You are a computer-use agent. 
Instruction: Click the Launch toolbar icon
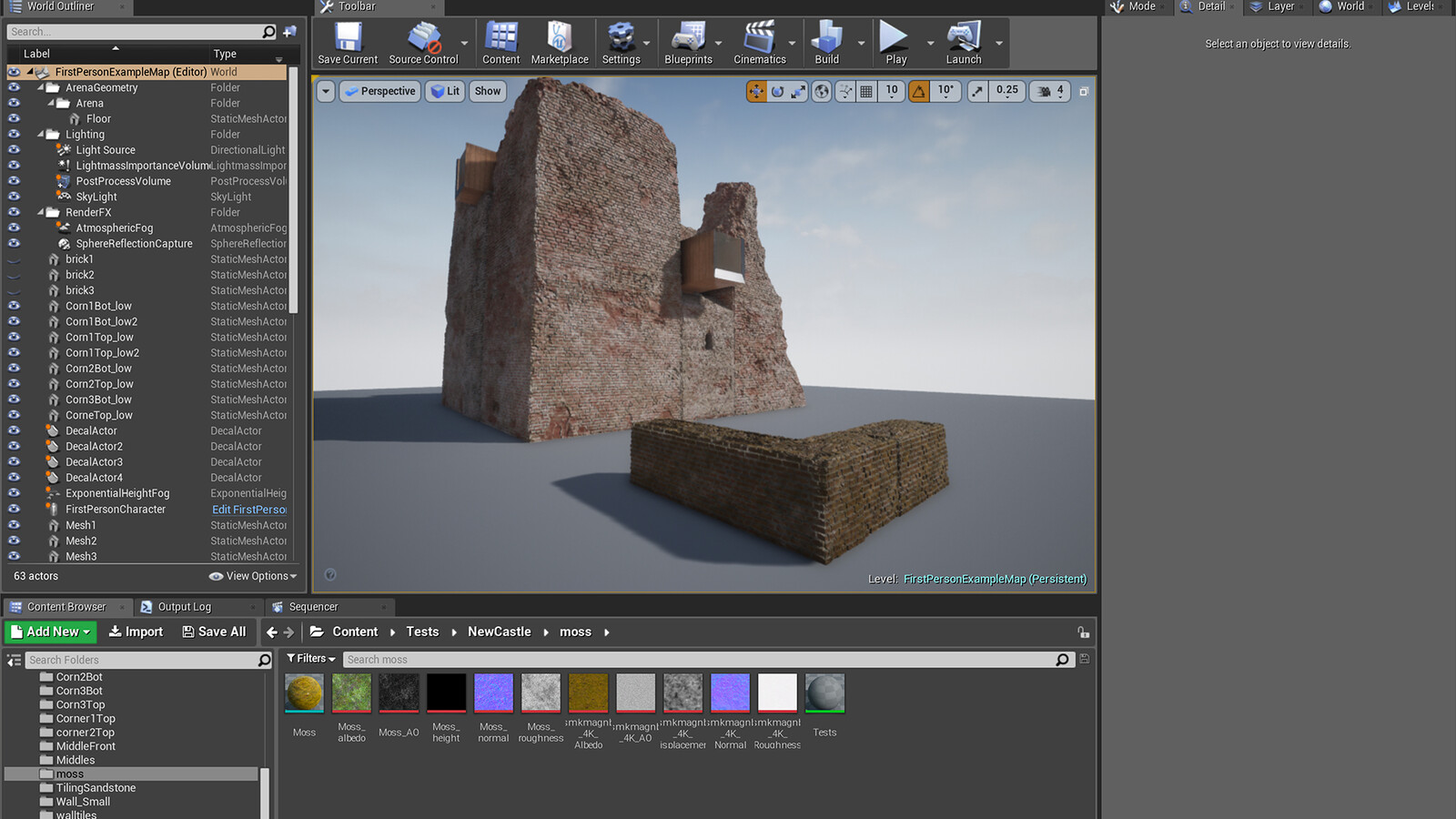tap(964, 43)
